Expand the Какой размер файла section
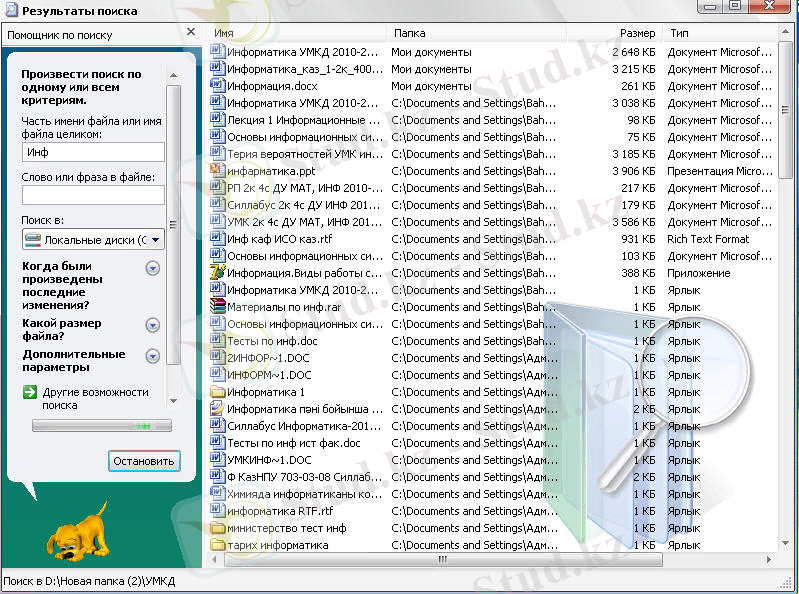 (153, 325)
